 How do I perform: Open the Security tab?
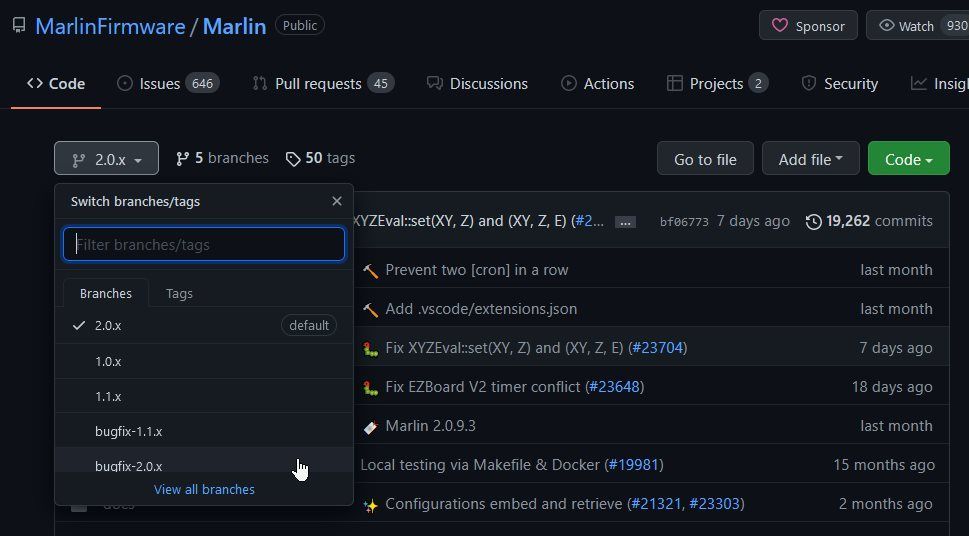(839, 83)
